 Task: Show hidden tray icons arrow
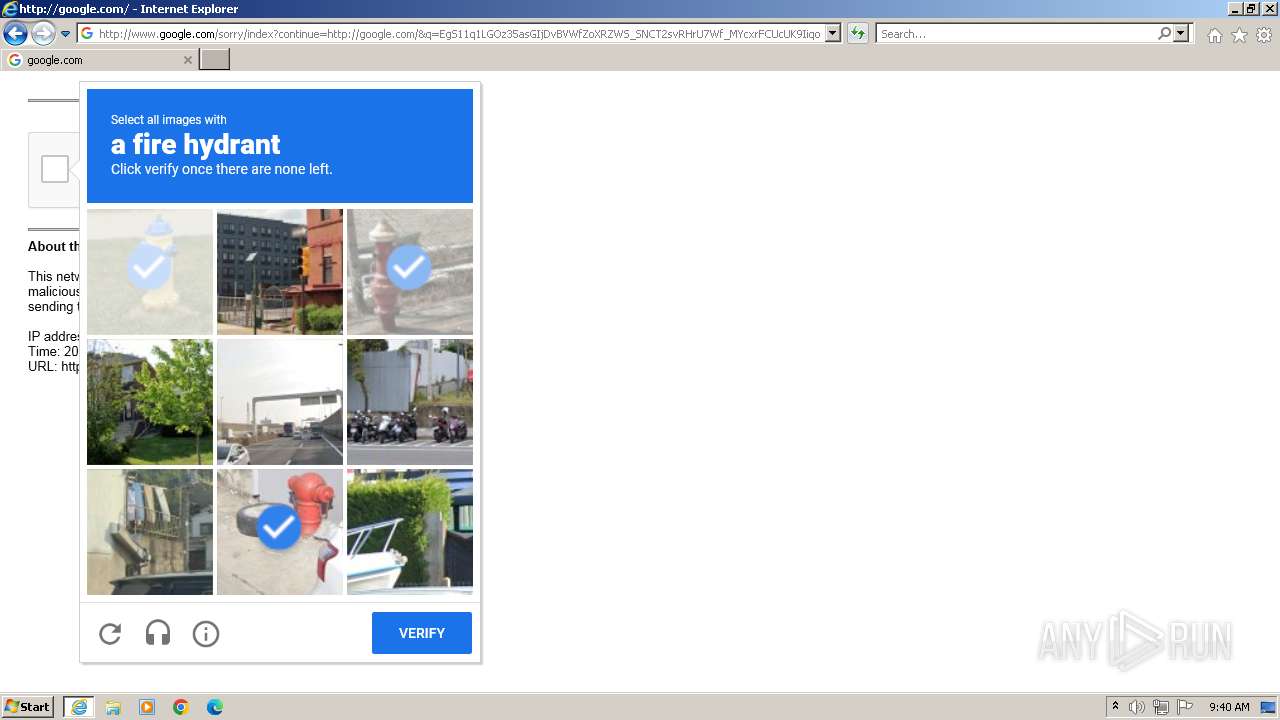tap(1115, 707)
